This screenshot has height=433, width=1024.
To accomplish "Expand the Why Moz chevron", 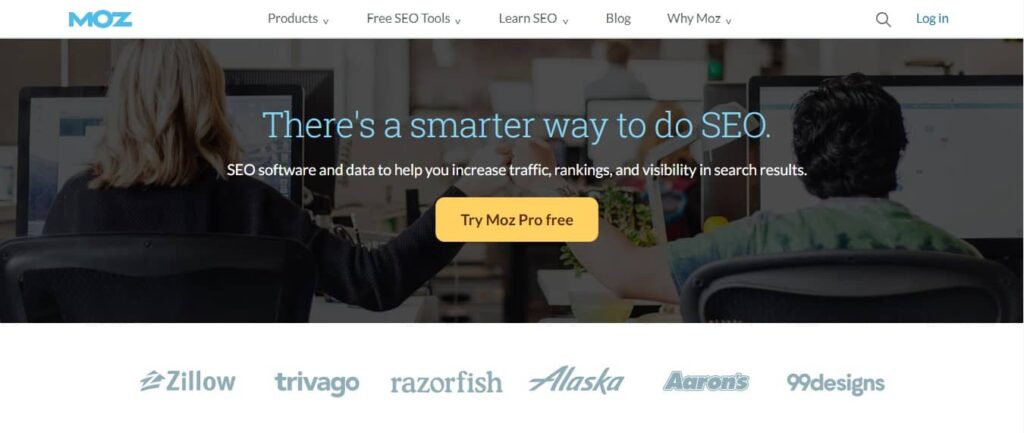I will [x=728, y=21].
